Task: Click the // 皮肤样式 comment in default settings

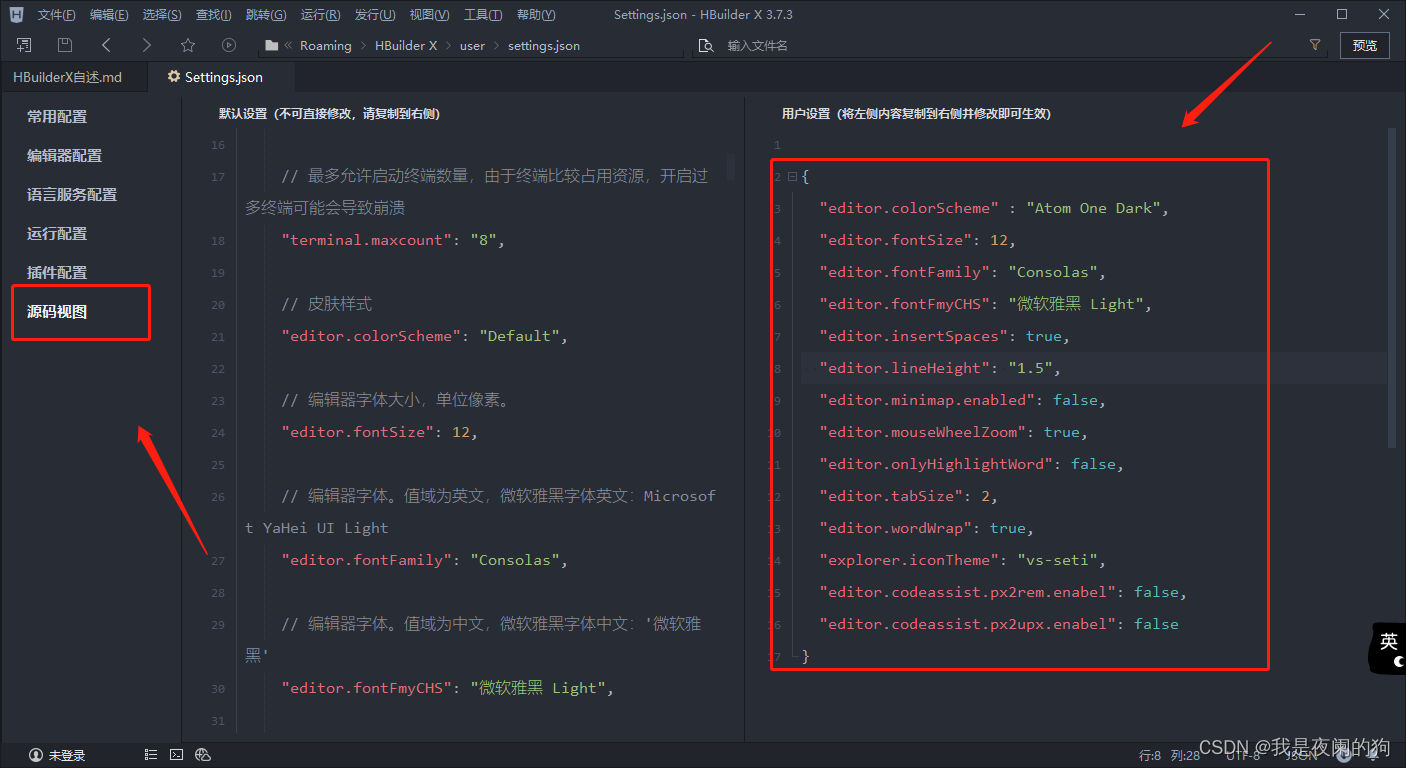Action: point(327,304)
